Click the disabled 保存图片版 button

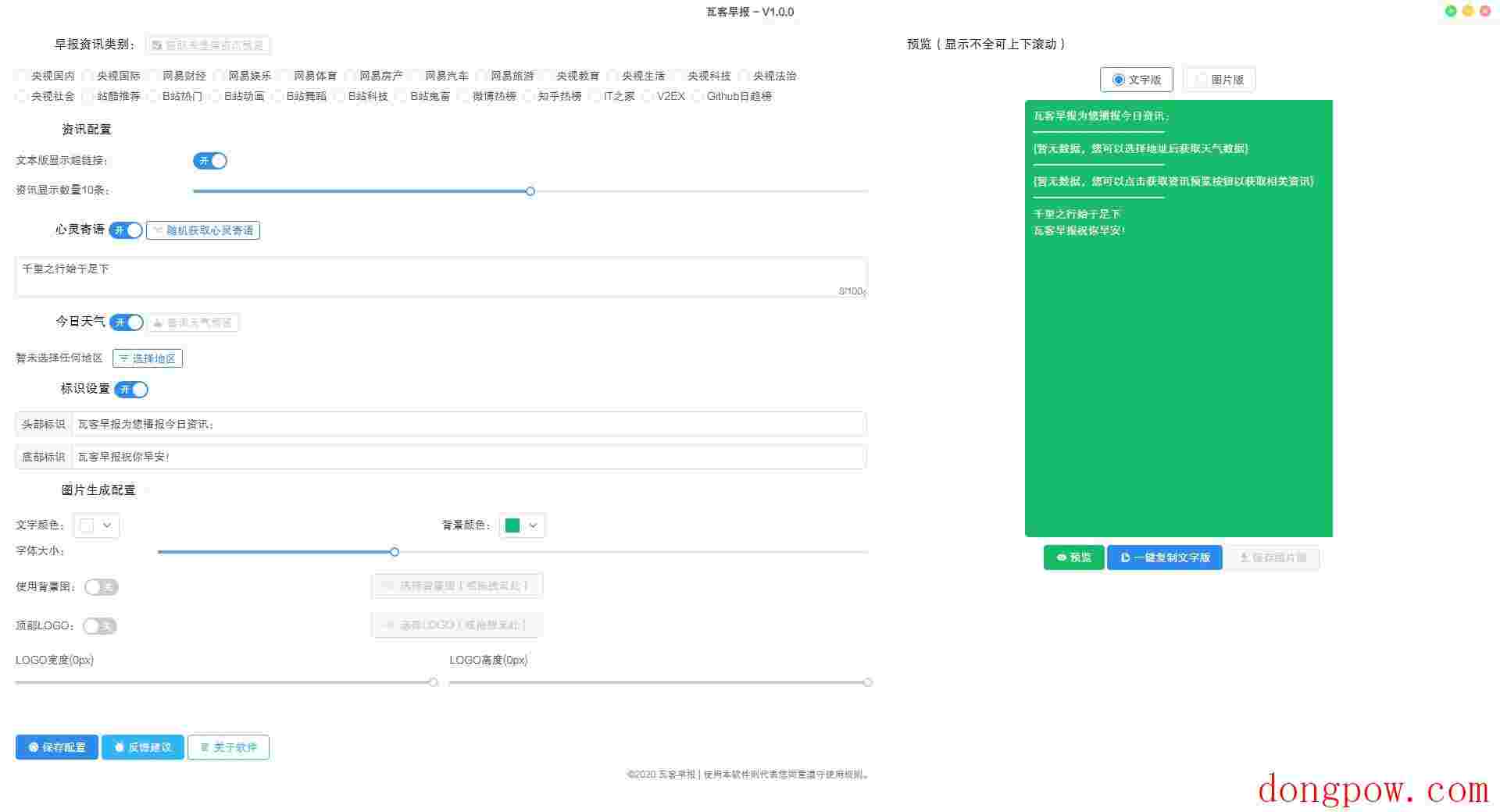tap(1273, 557)
